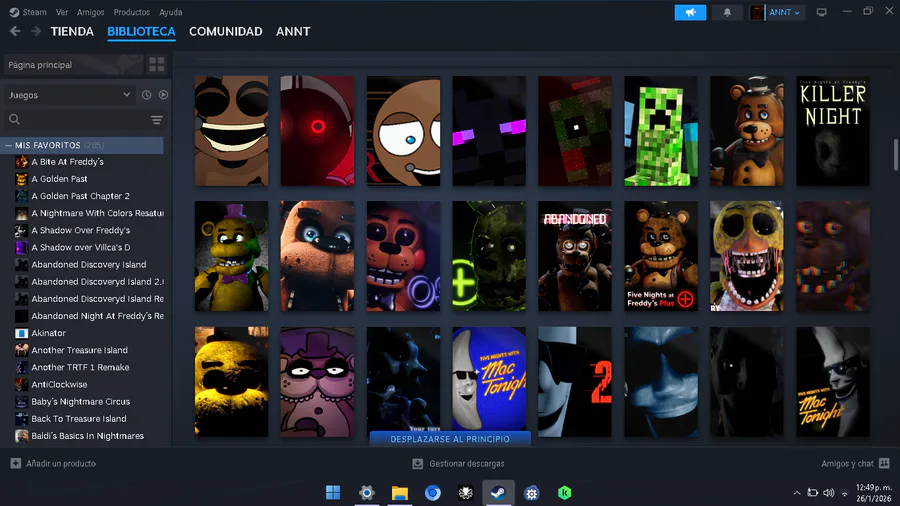Go forward with the right arrow
This screenshot has width=900, height=506.
[x=36, y=32]
